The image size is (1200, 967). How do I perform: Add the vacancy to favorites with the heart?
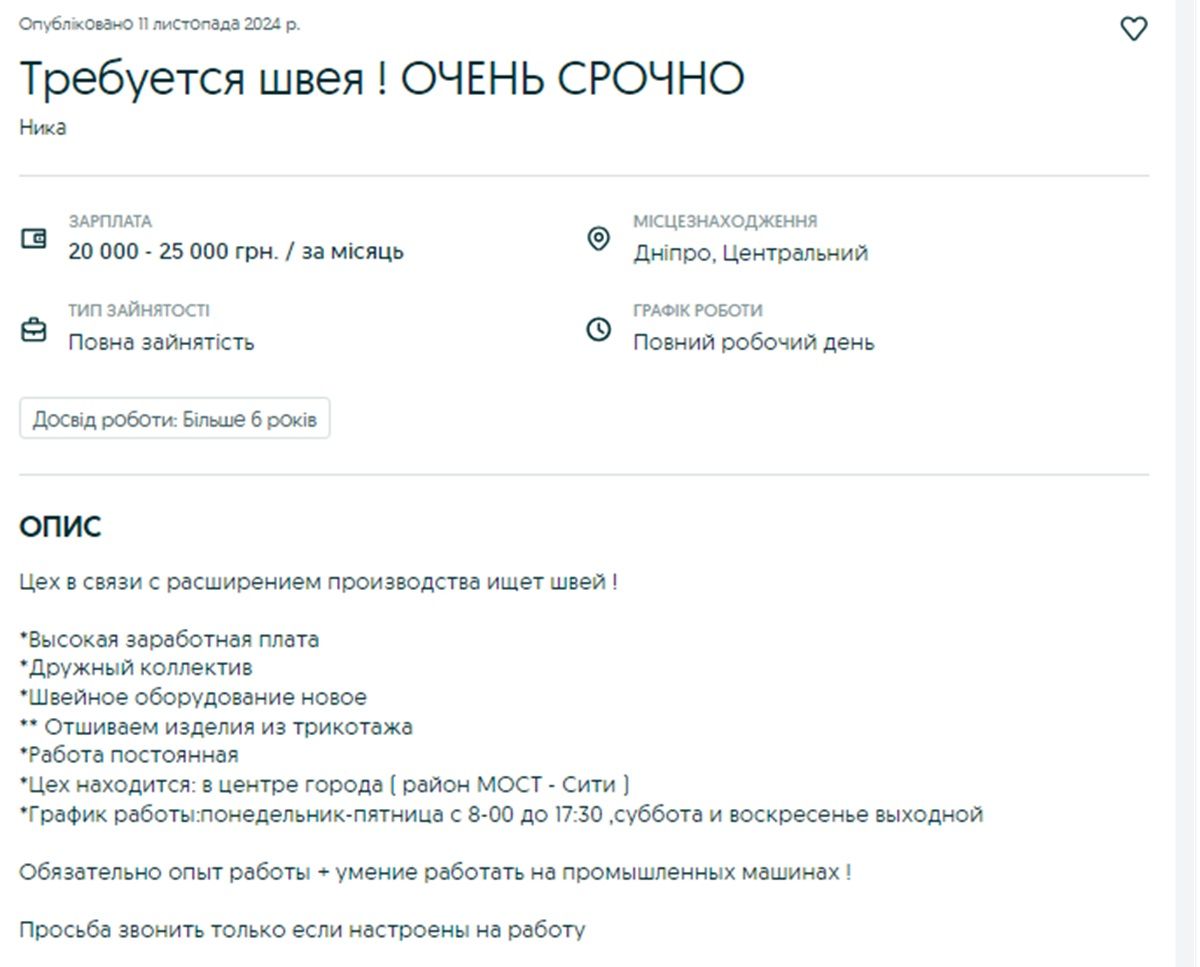(1133, 29)
